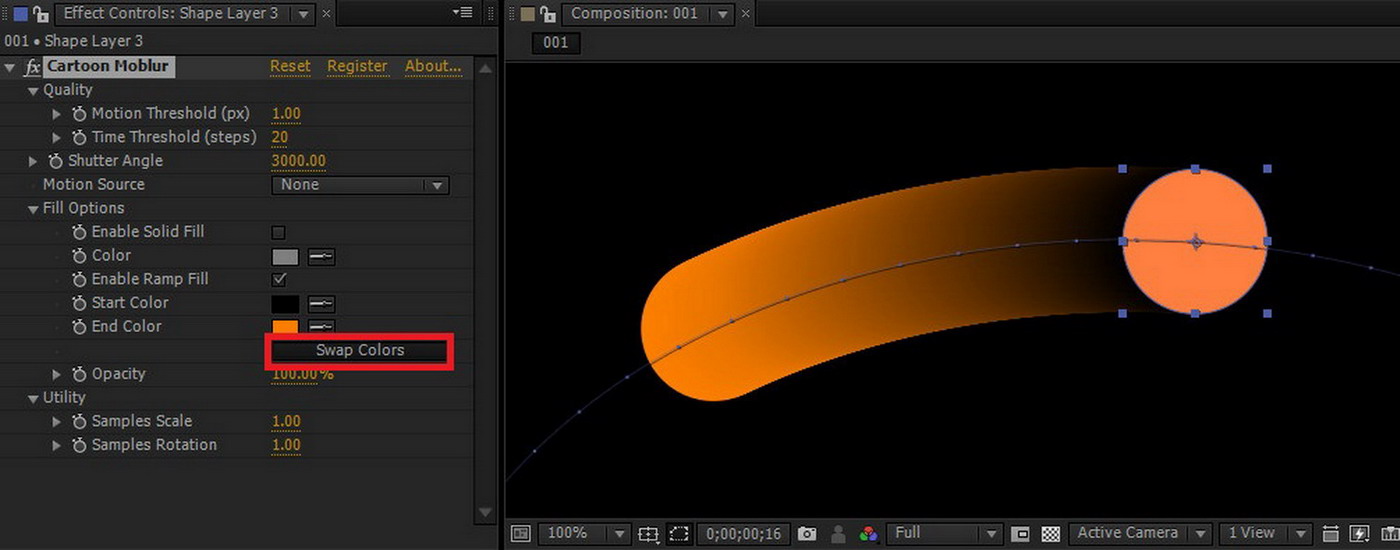Click the Motion Threshold stopwatch icon

pyautogui.click(x=80, y=114)
